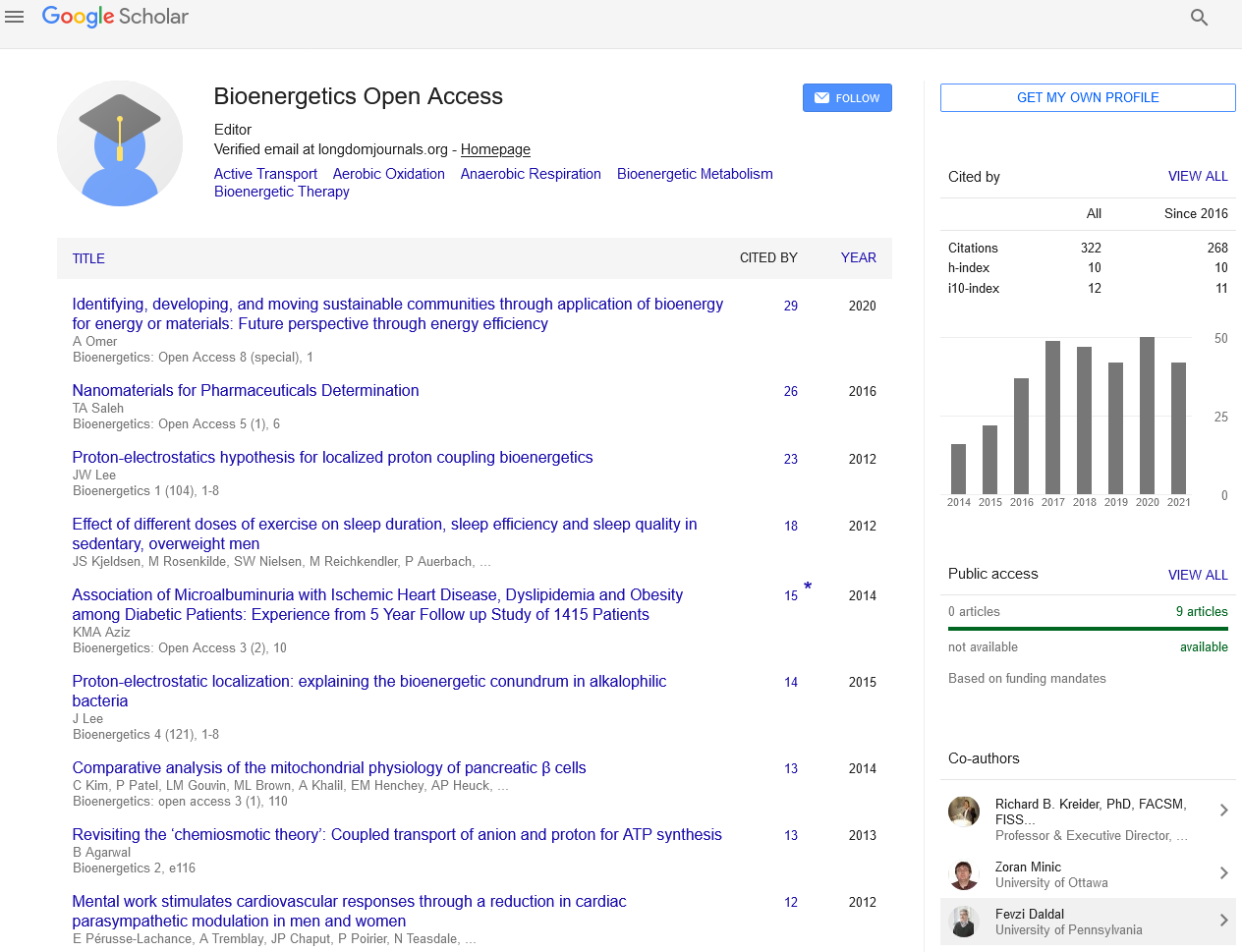Select the Aerobic Oxidation interest tag
Viewport: 1242px width, 952px height.
389,174
